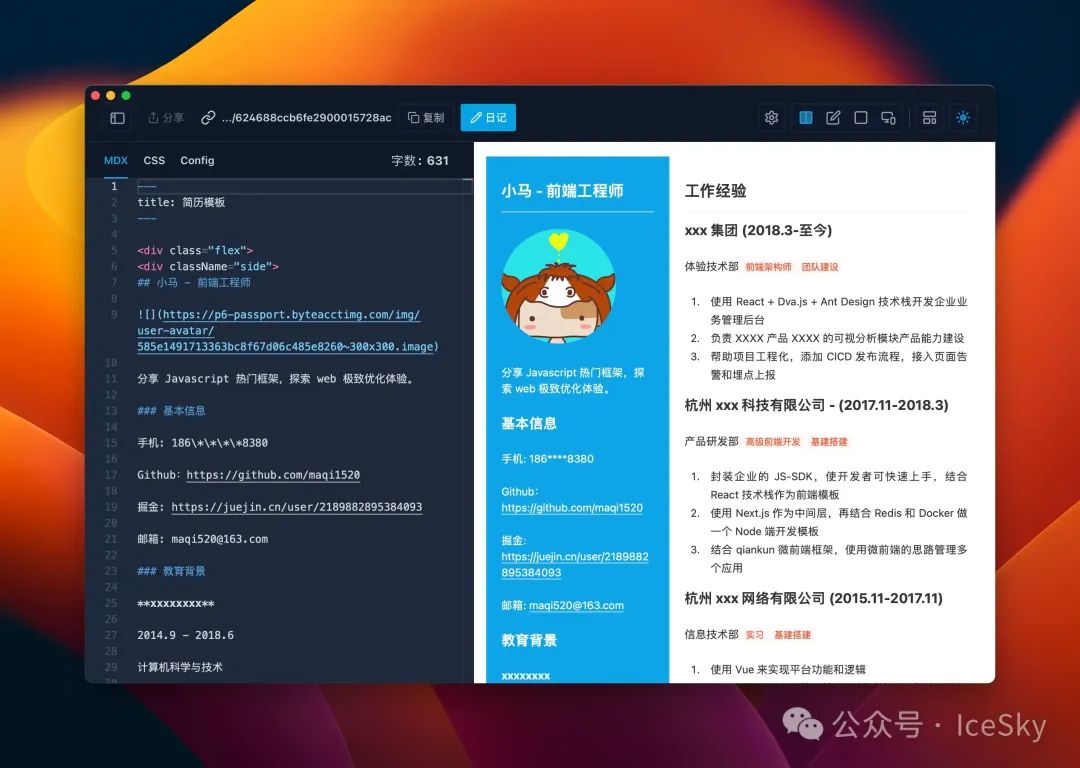Click editor line '2014.9 - 2018.6'
Image resolution: width=1080 pixels, height=768 pixels.
point(185,635)
